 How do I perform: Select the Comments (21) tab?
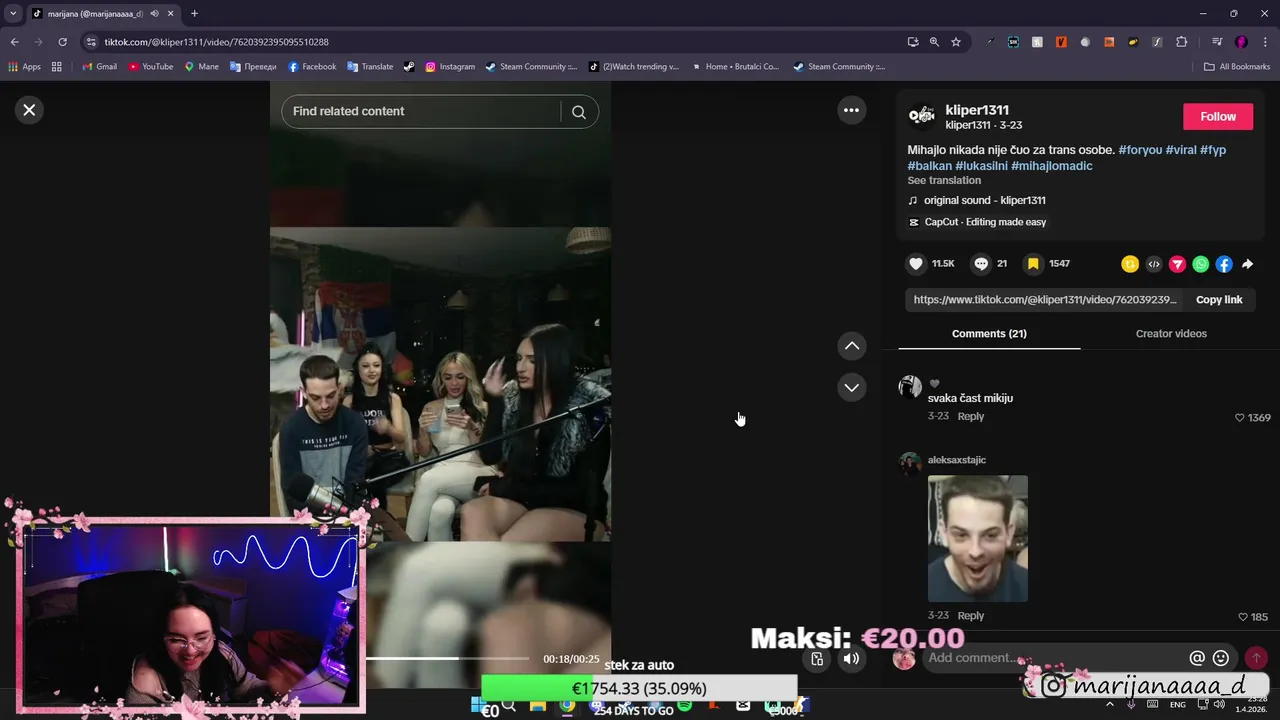tap(989, 334)
